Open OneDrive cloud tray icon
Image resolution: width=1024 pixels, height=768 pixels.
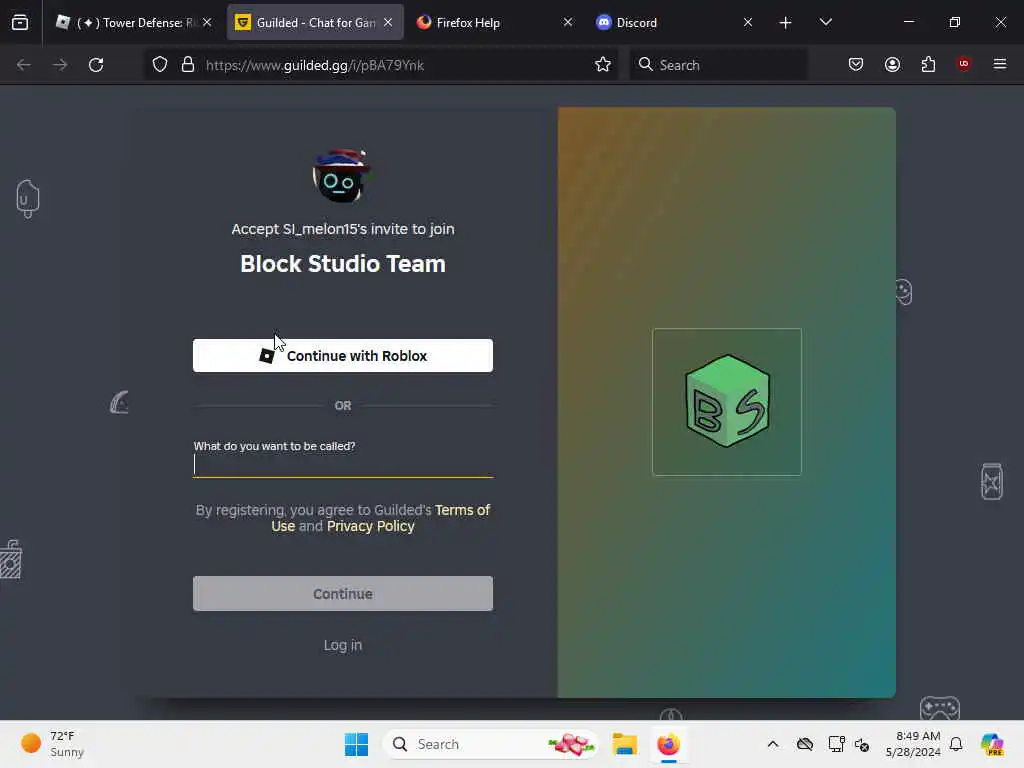pos(805,744)
